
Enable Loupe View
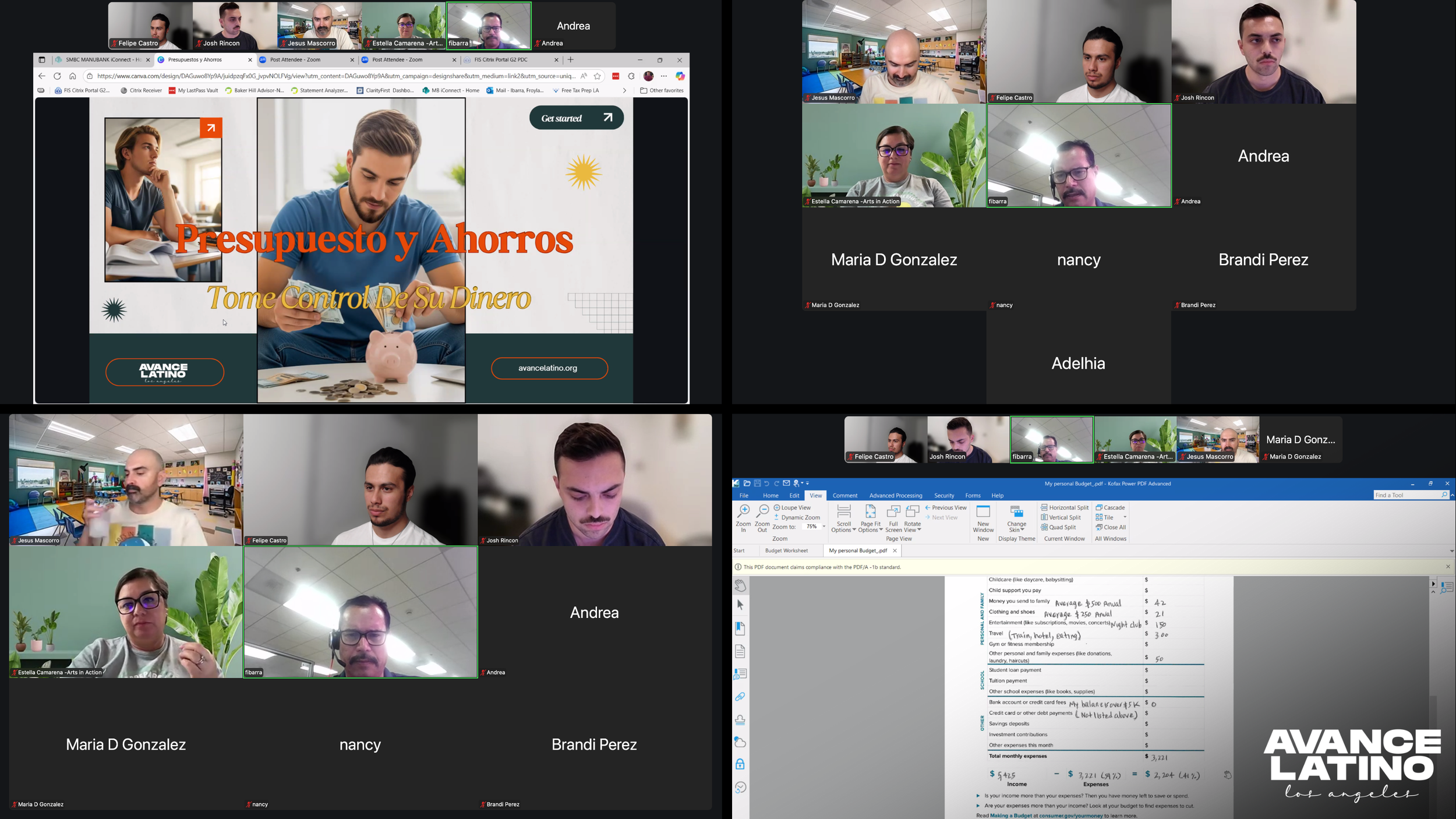tap(792, 507)
